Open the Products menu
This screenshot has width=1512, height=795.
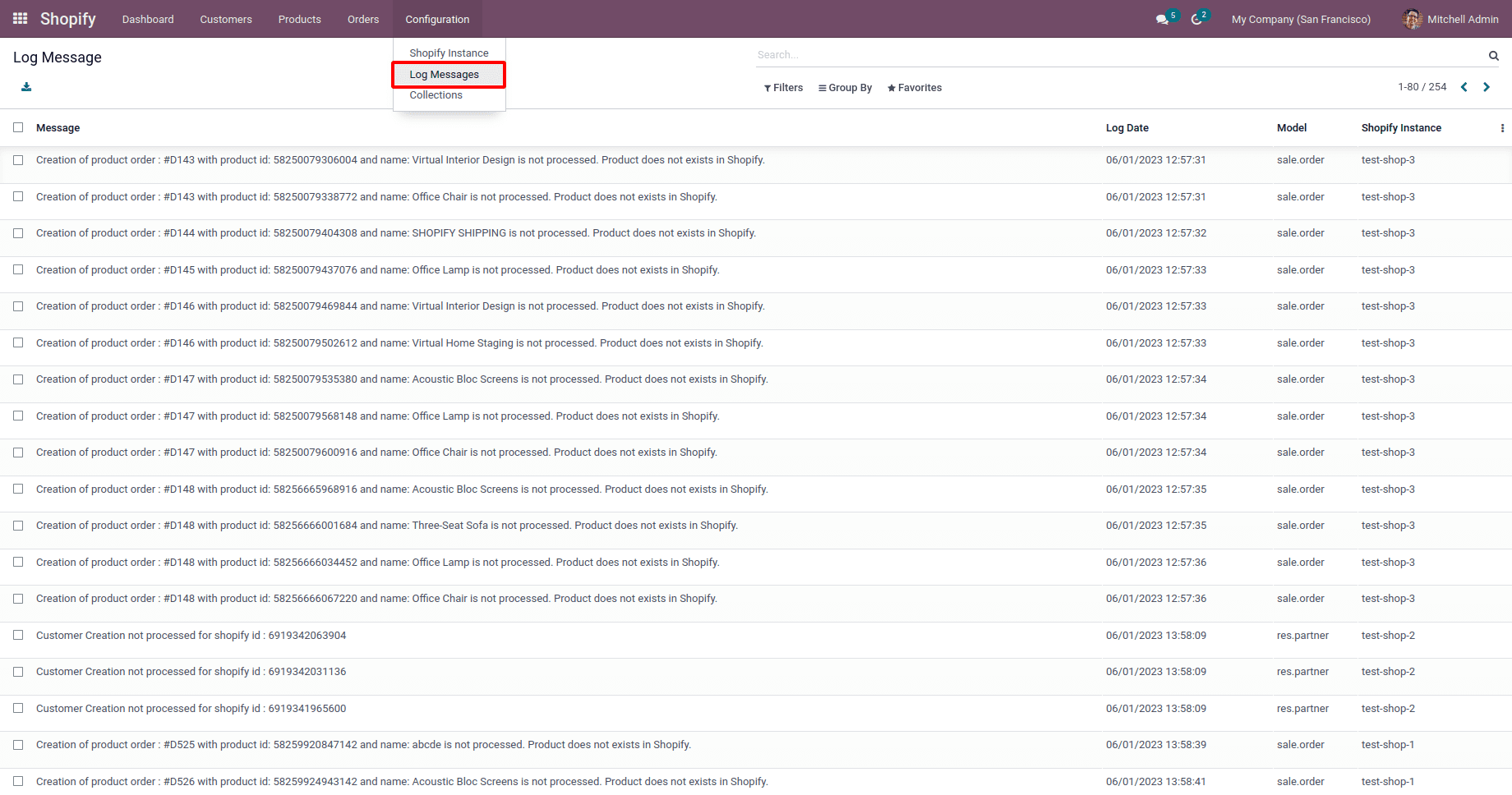(x=299, y=19)
